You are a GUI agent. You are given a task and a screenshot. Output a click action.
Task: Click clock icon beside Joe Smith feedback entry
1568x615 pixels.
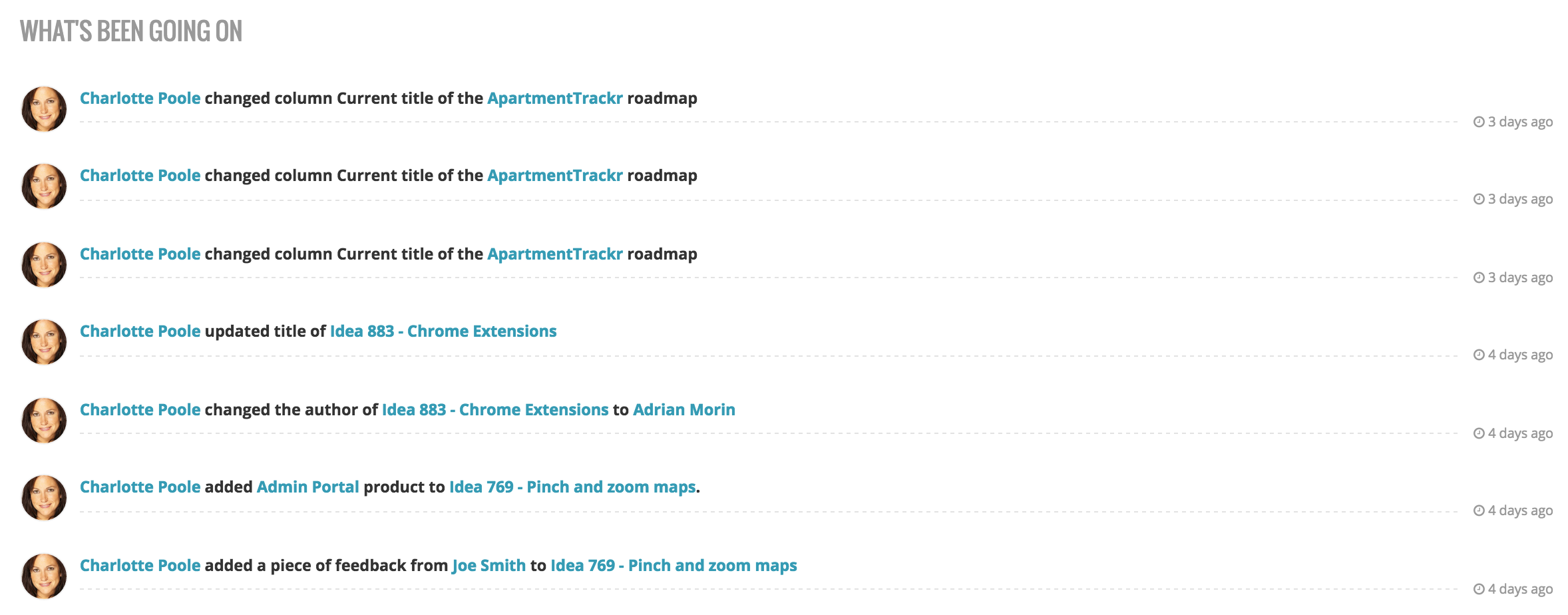click(x=1479, y=589)
